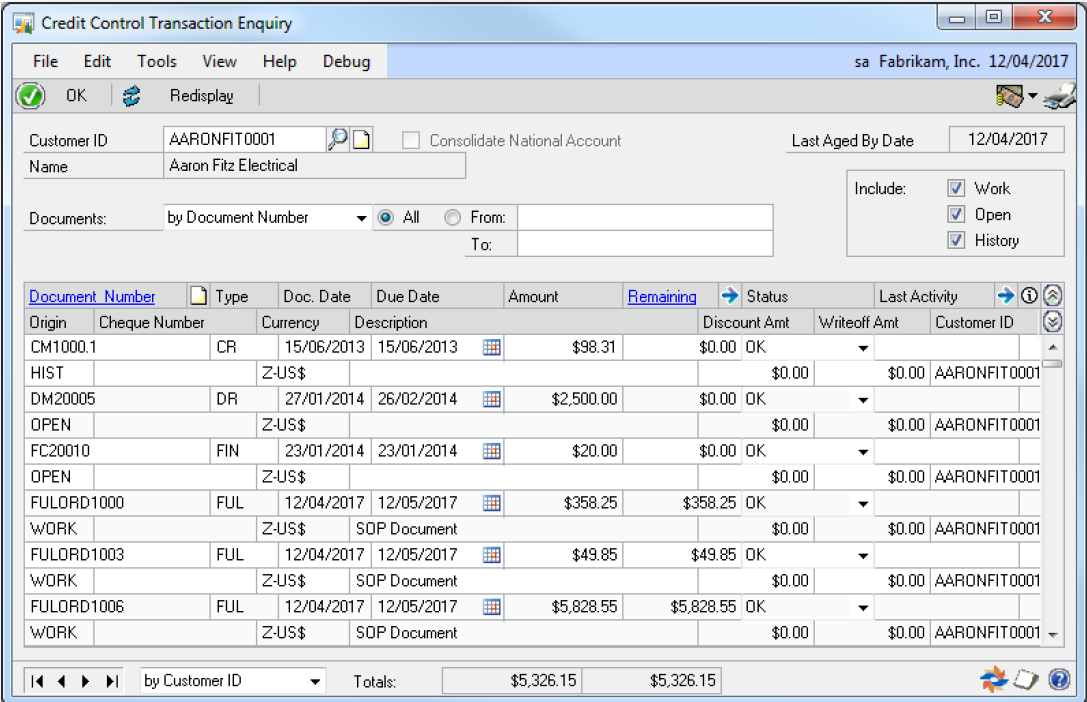Open the help question mark icon
This screenshot has height=702, width=1087.
(x=1059, y=681)
